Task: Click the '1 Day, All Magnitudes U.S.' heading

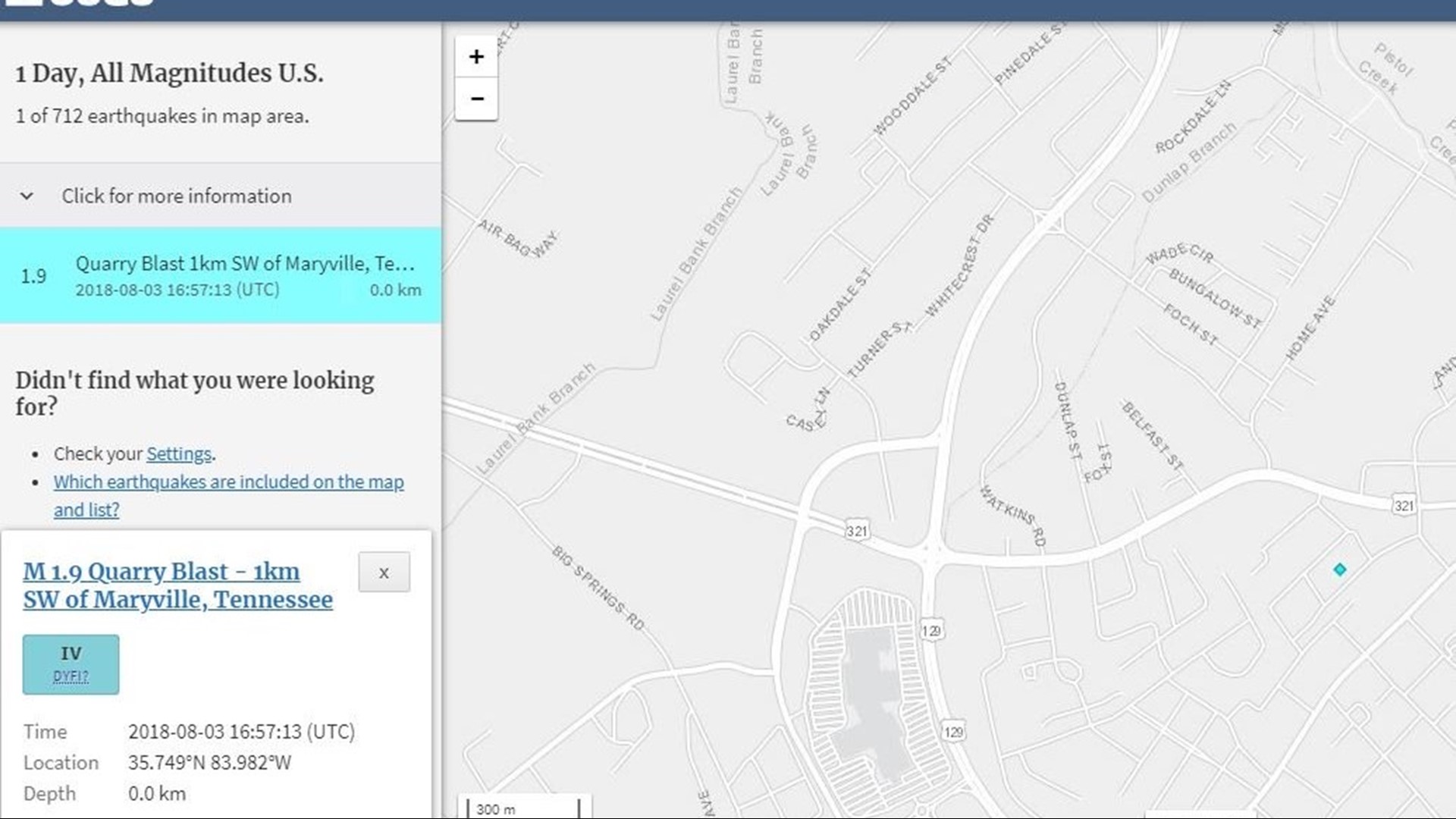Action: (168, 74)
